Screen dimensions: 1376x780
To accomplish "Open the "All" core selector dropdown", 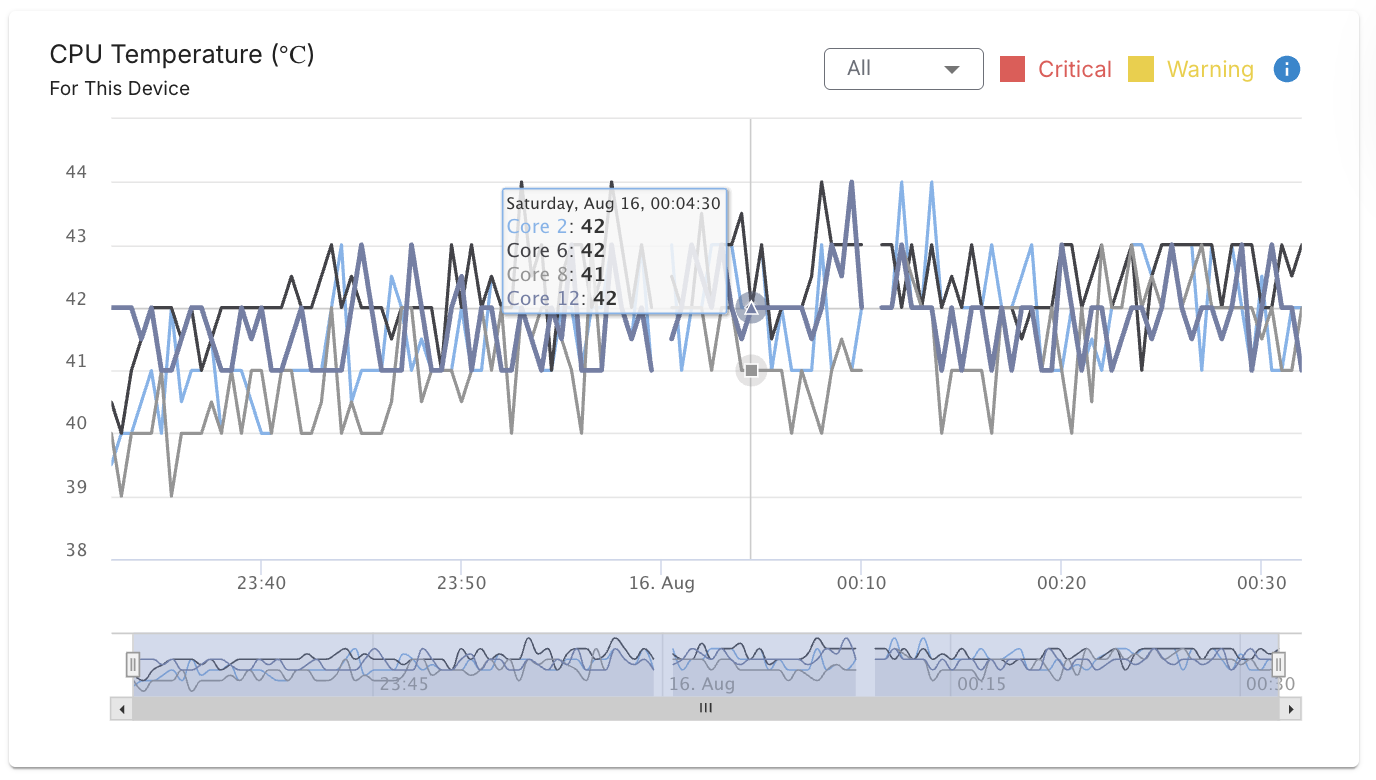I will tap(903, 69).
